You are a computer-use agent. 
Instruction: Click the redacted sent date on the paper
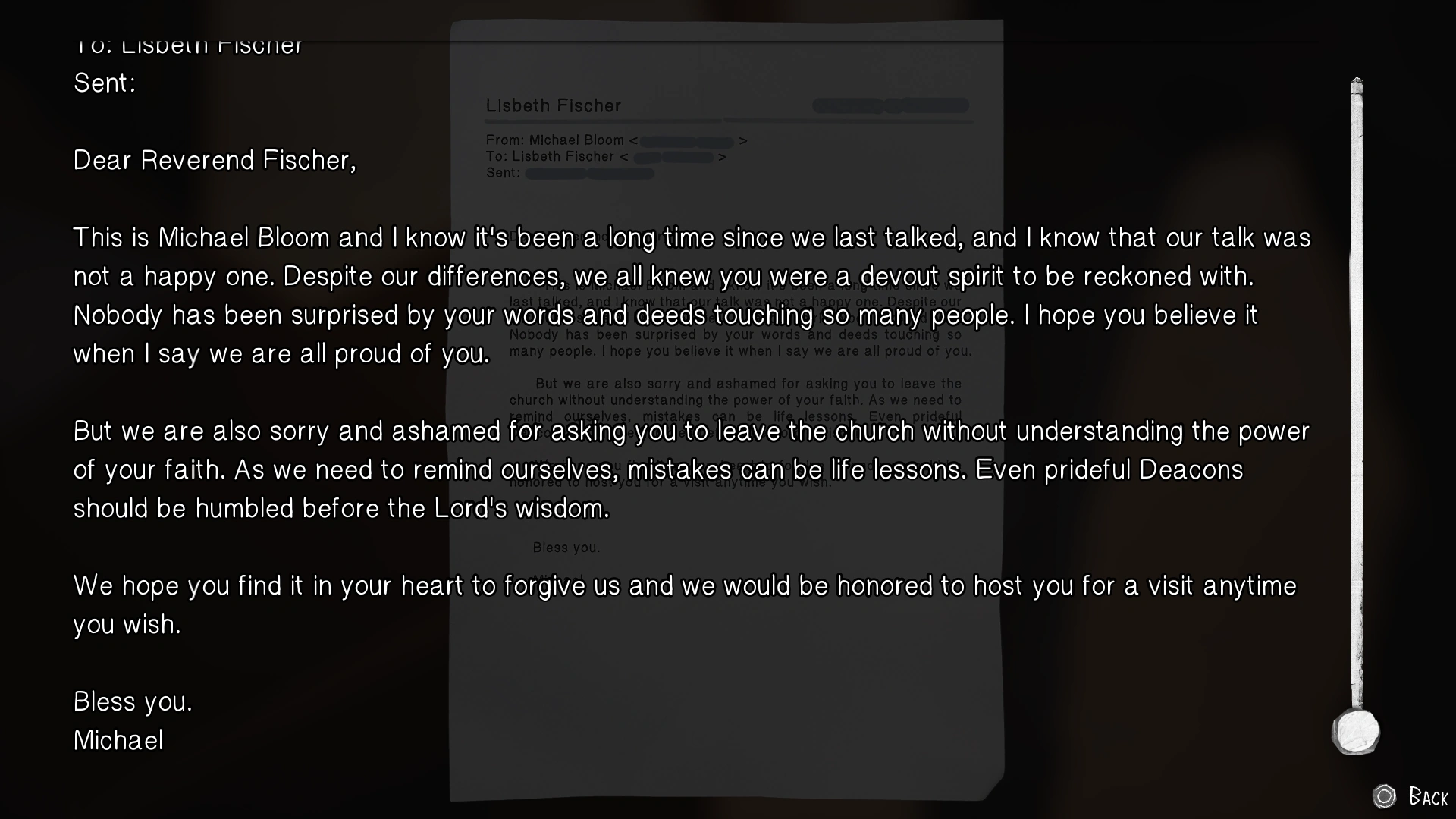pos(589,174)
